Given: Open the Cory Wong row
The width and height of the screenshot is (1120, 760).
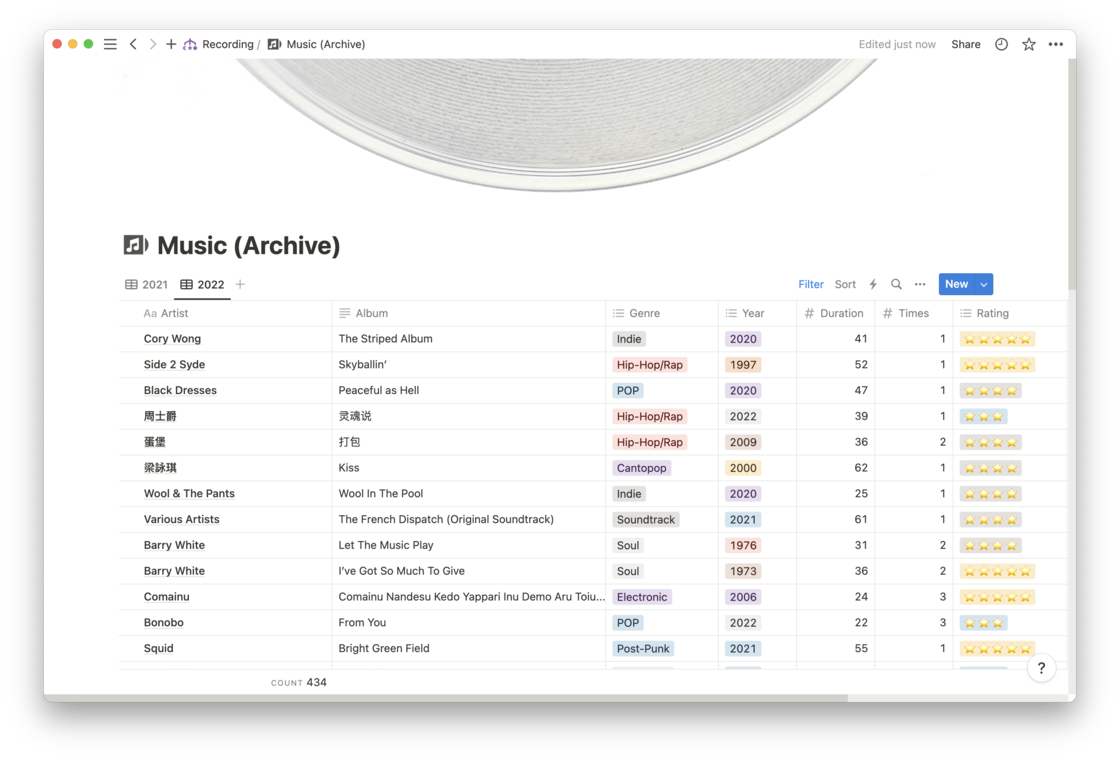Looking at the screenshot, I should click(x=172, y=339).
